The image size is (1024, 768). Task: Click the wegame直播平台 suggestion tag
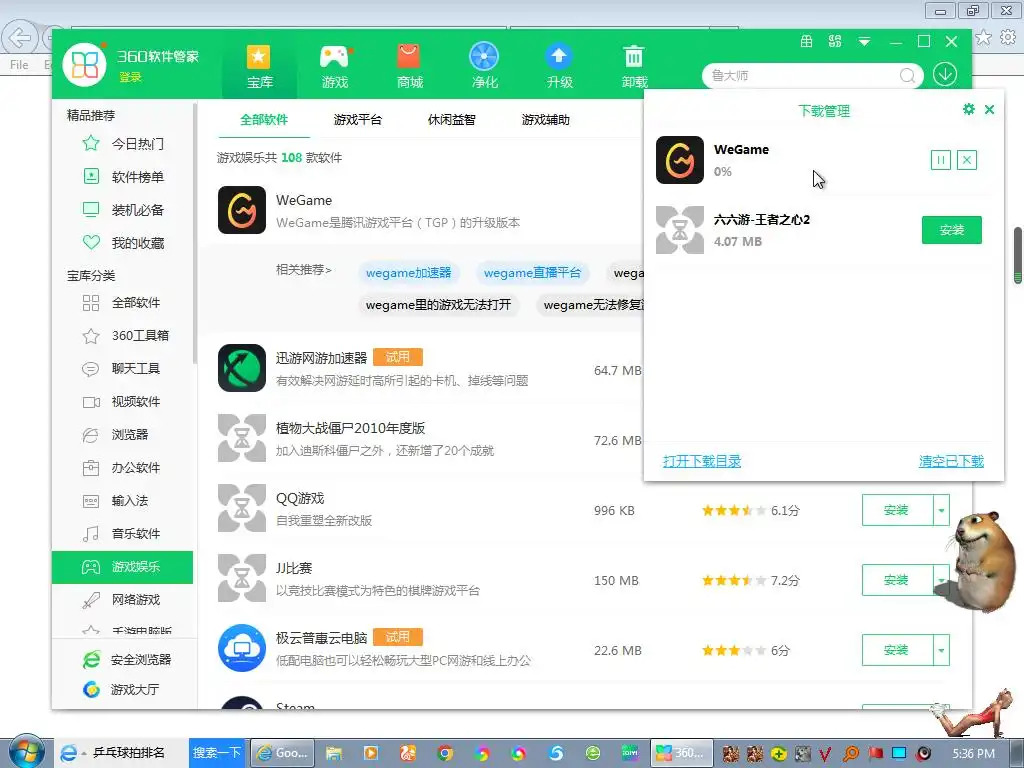pos(532,273)
